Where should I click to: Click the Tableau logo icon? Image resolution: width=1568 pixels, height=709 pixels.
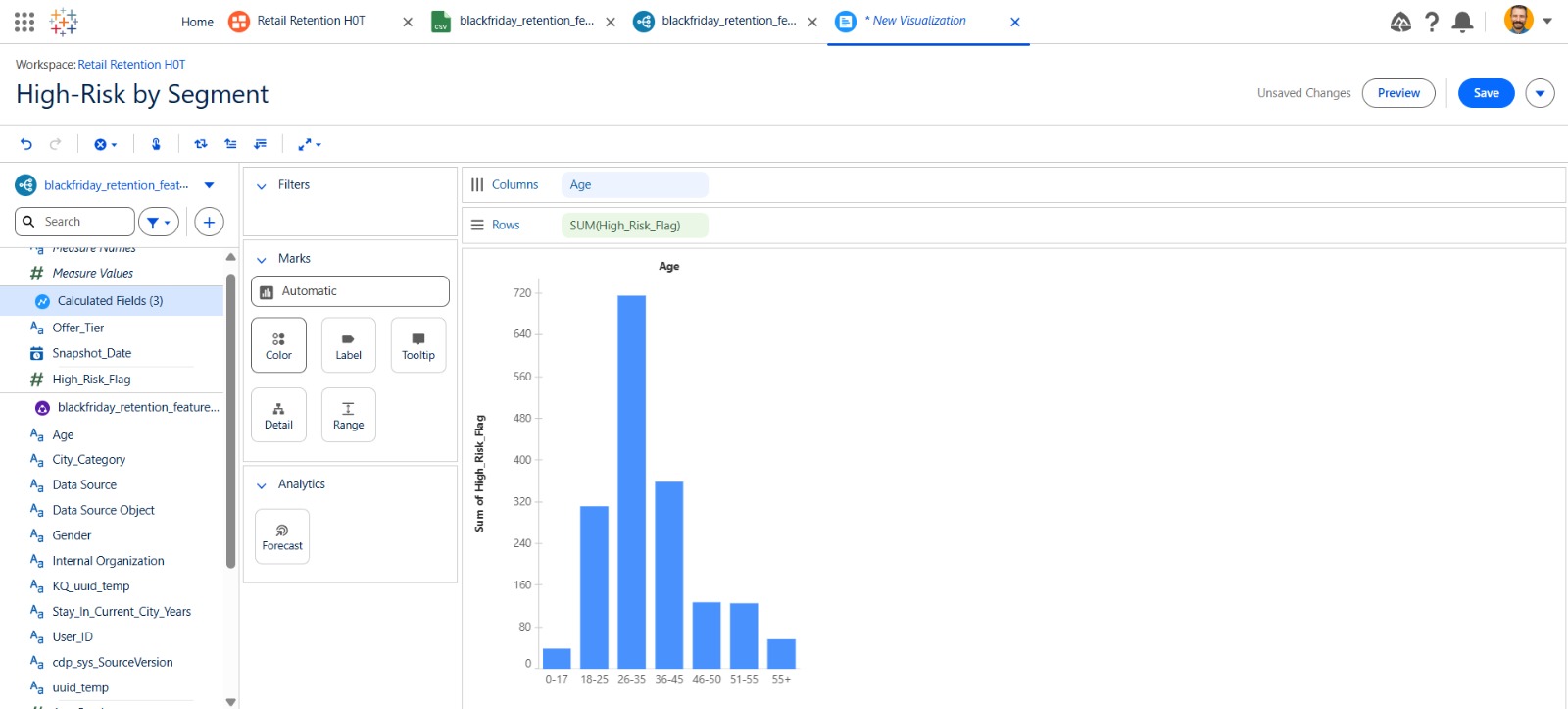click(x=64, y=22)
